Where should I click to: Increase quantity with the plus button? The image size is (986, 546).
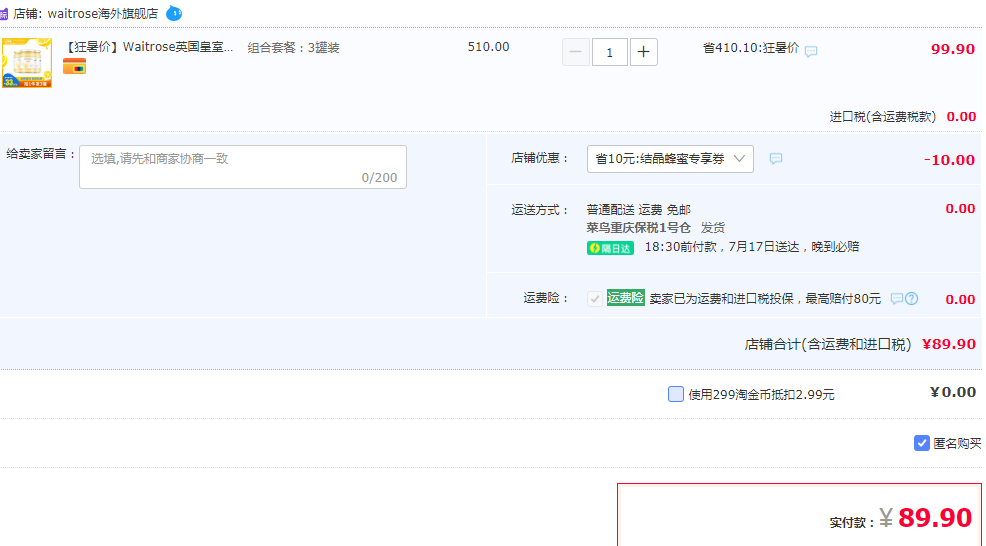(643, 52)
